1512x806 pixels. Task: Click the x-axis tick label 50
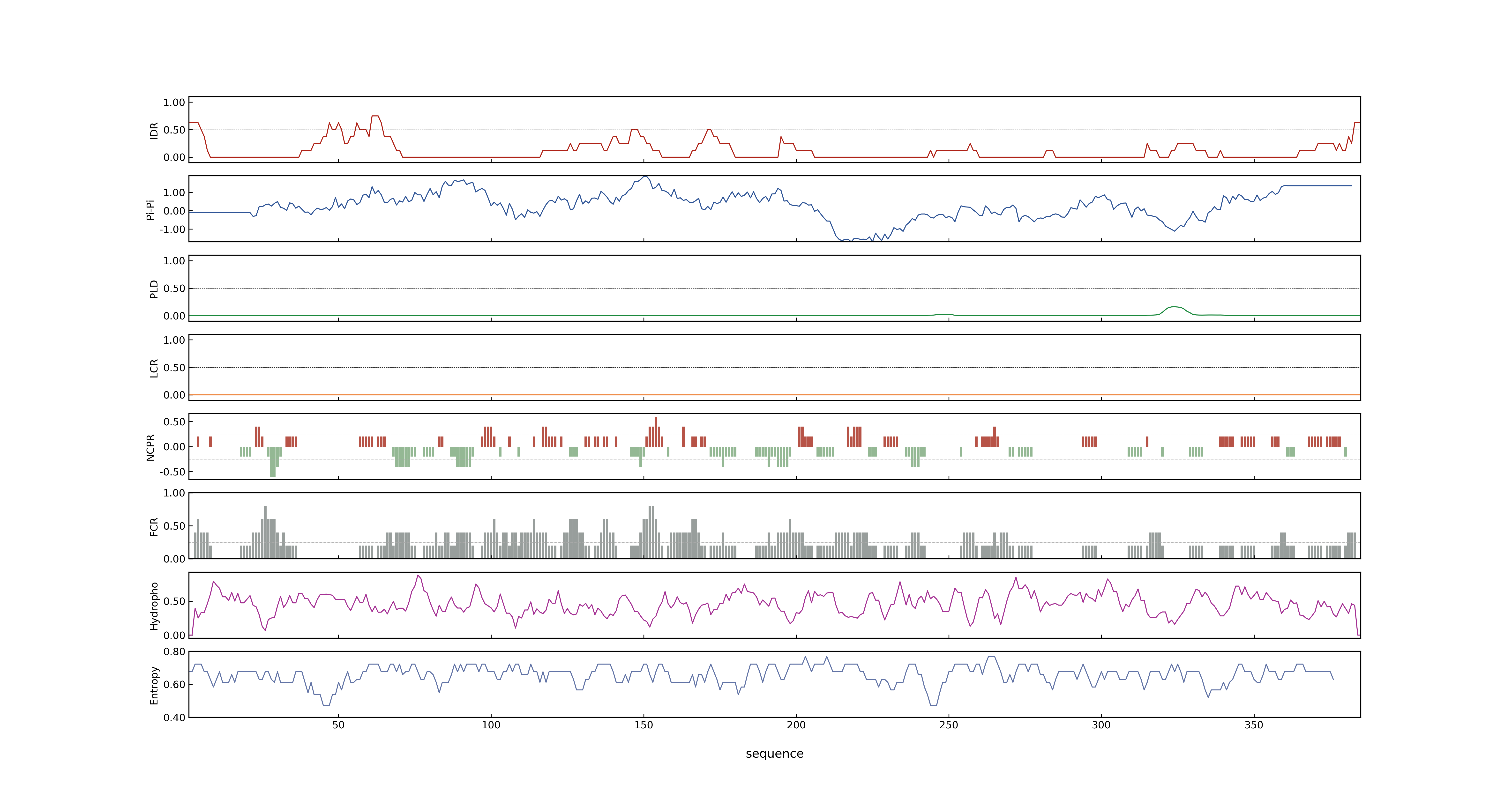339,725
